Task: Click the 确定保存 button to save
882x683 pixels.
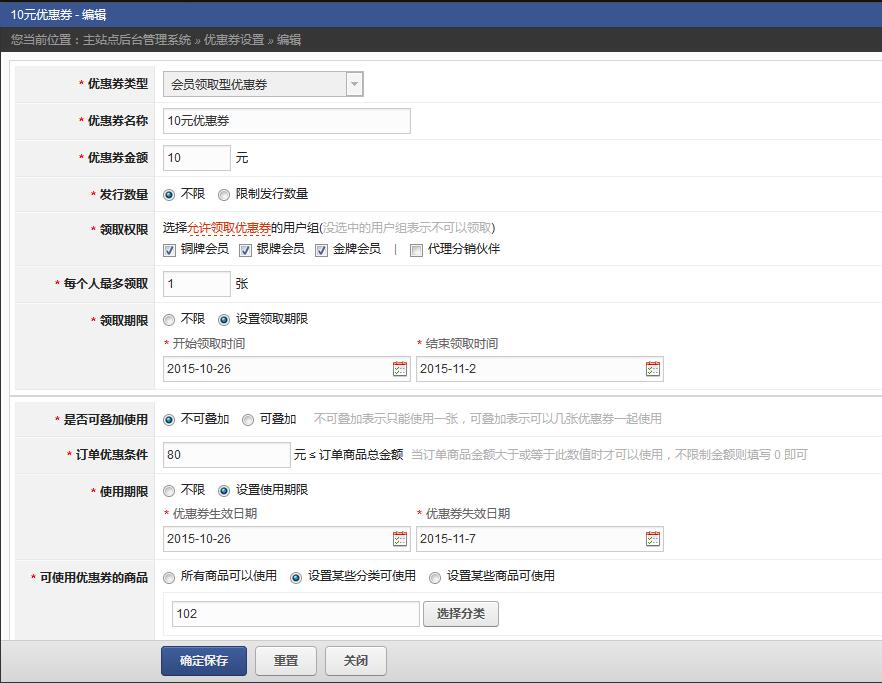Action: click(203, 661)
